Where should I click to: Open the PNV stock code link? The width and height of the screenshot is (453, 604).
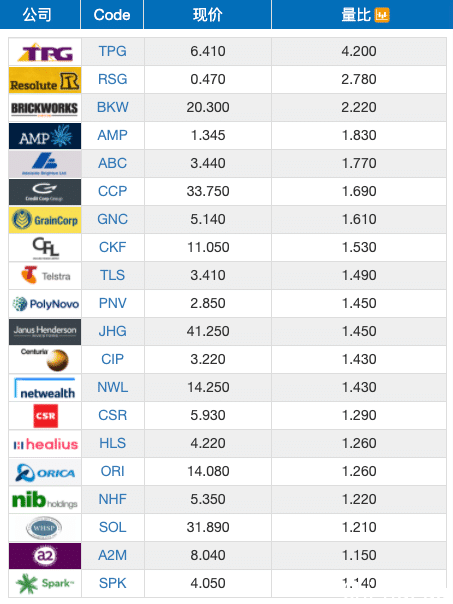(x=112, y=304)
